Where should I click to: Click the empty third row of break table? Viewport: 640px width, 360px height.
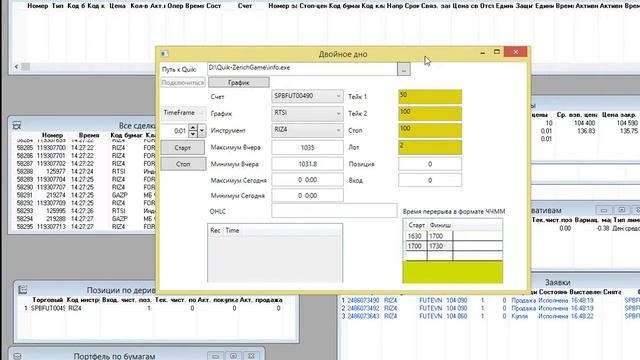453,256
